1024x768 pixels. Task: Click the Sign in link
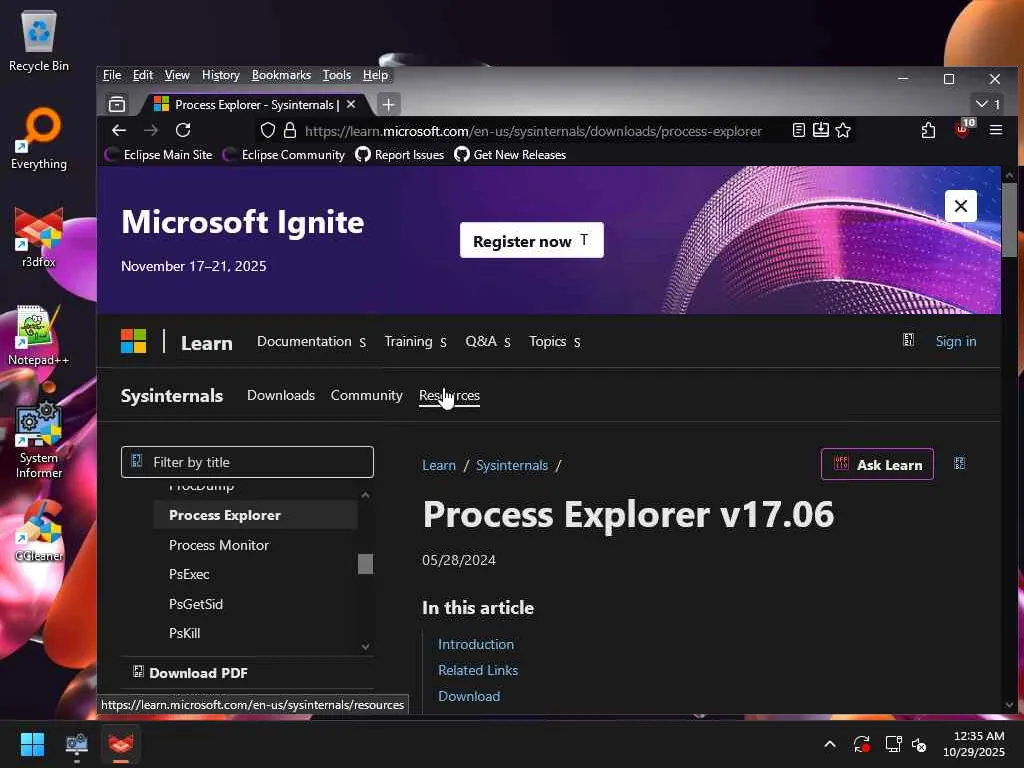pyautogui.click(x=955, y=341)
